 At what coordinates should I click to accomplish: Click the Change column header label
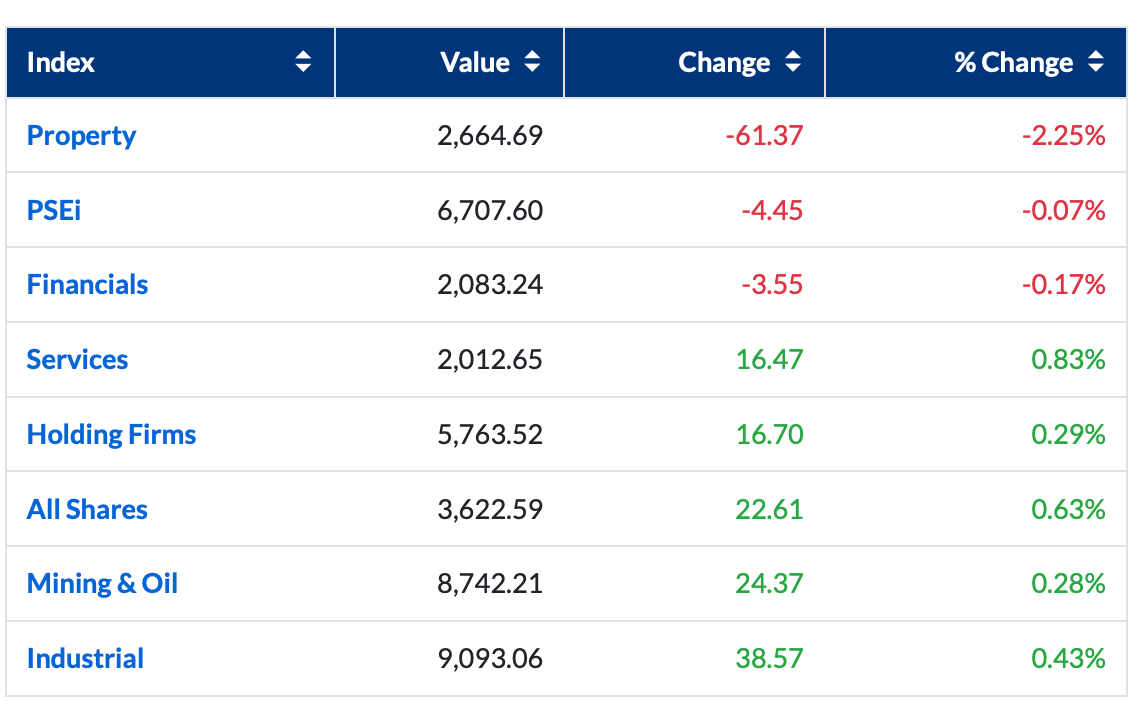click(x=724, y=63)
